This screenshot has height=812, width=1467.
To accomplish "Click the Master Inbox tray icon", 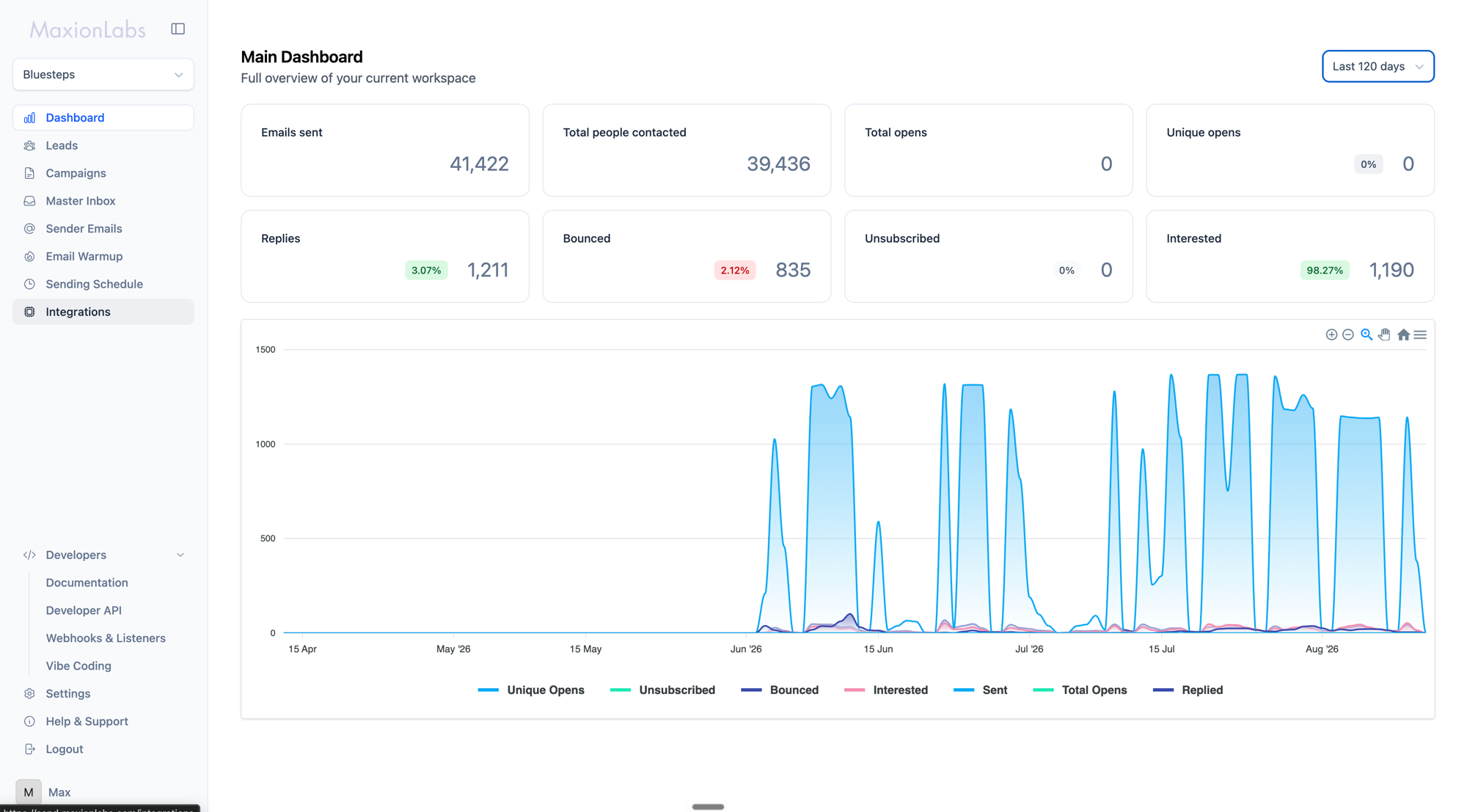I will point(29,201).
